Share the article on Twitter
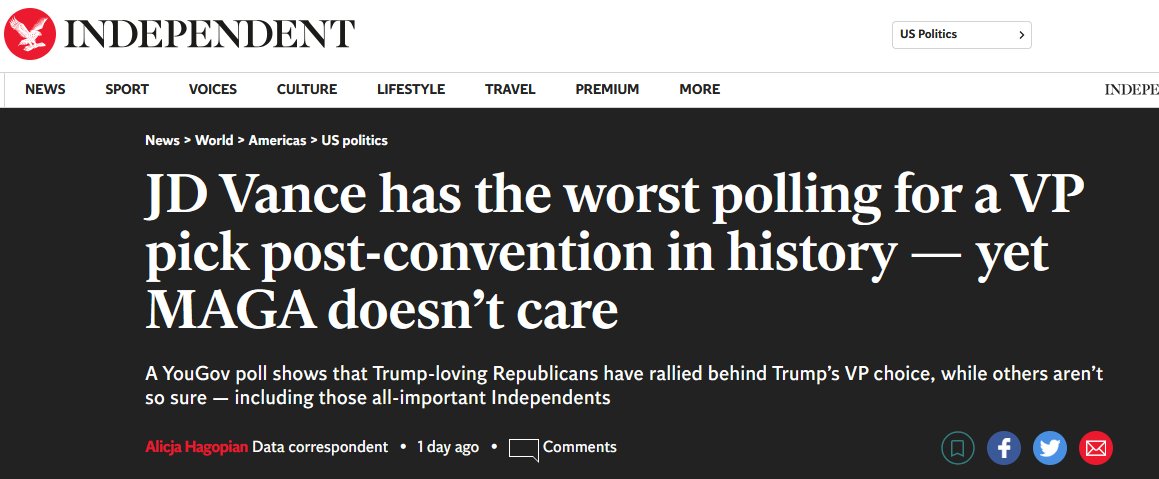 pyautogui.click(x=1050, y=448)
